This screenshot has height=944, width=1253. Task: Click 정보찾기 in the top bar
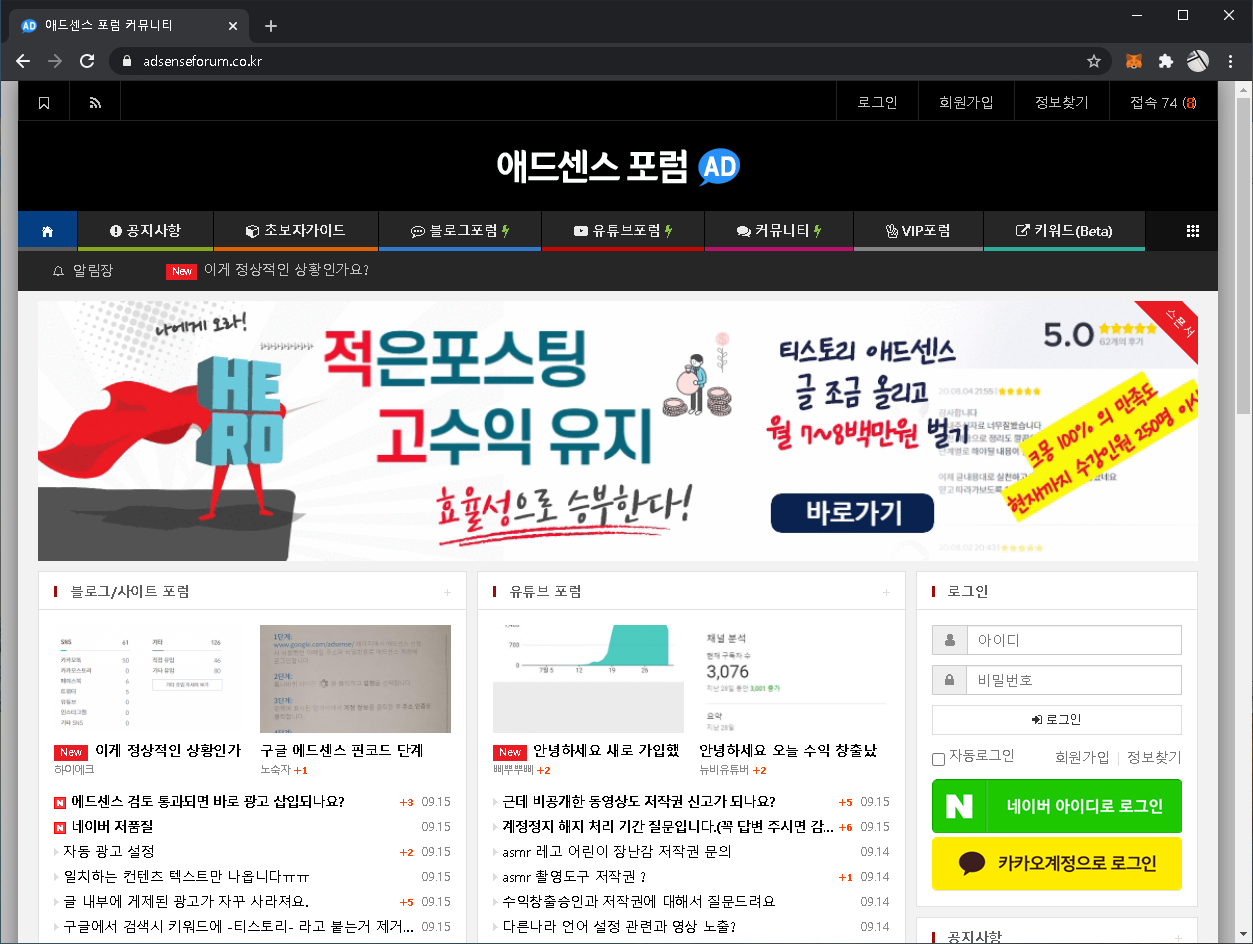1061,102
